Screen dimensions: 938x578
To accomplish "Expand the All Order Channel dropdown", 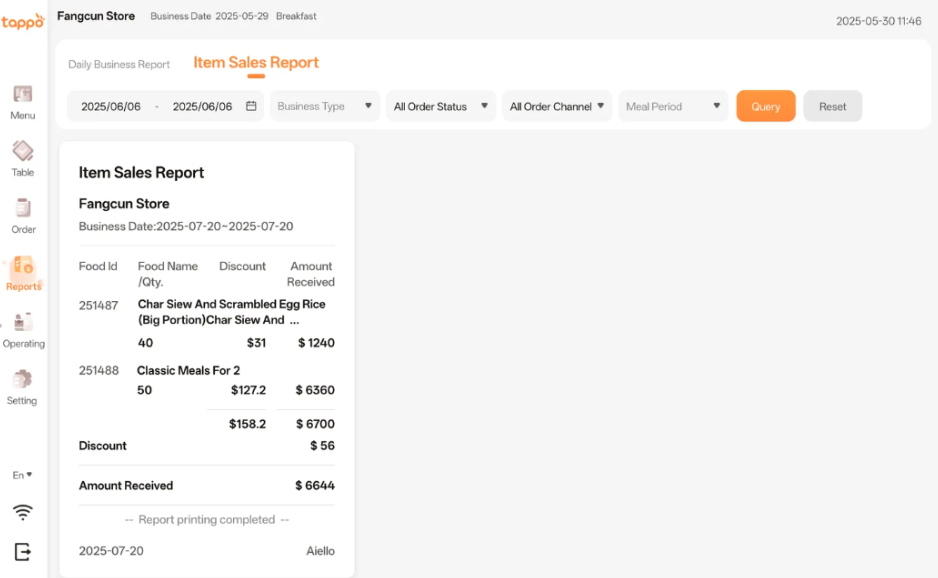I will point(557,106).
